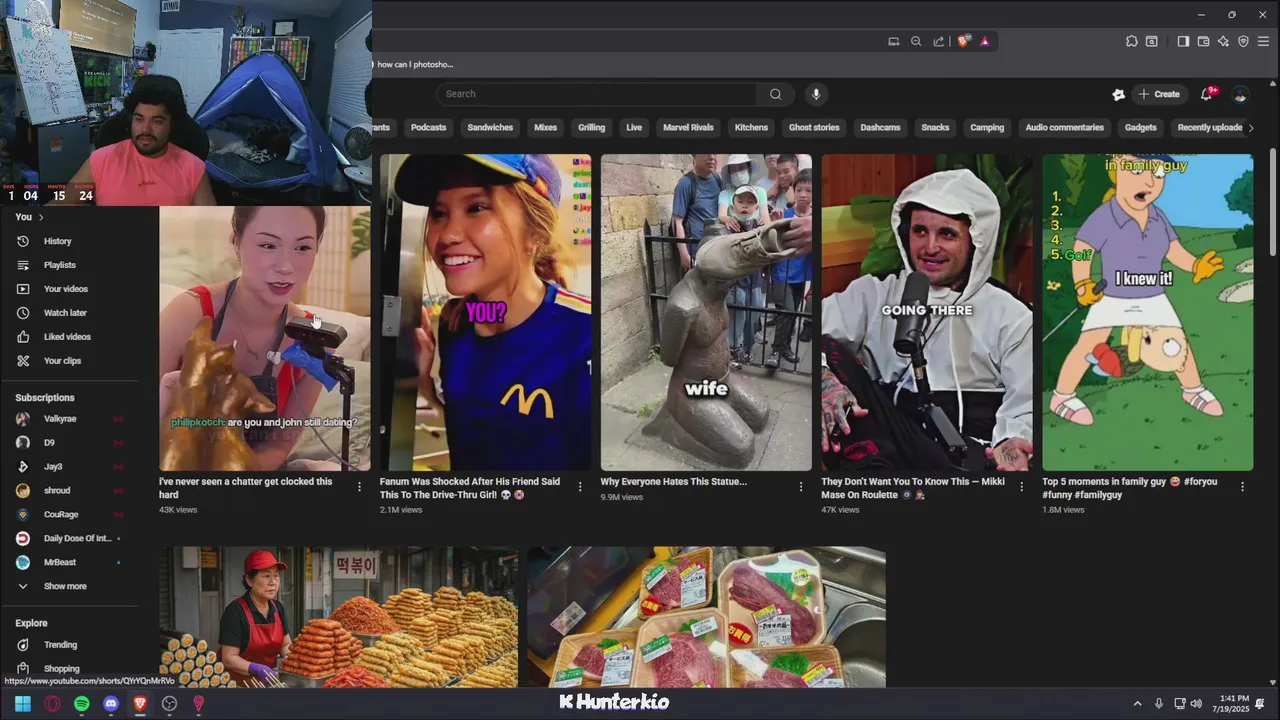
Task: Open Discord from the taskbar
Action: click(x=111, y=704)
